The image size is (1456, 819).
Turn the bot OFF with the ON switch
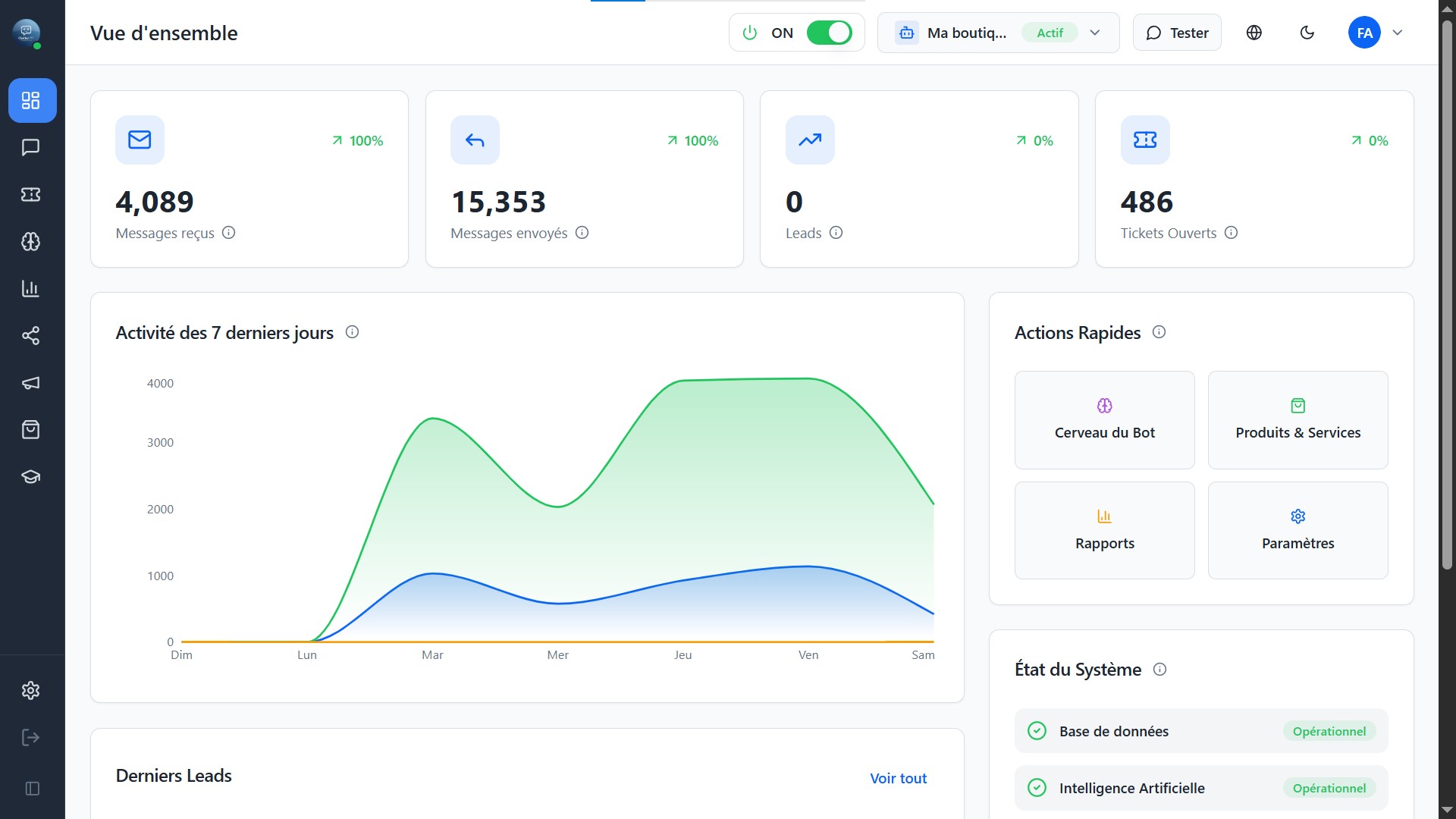pos(830,33)
